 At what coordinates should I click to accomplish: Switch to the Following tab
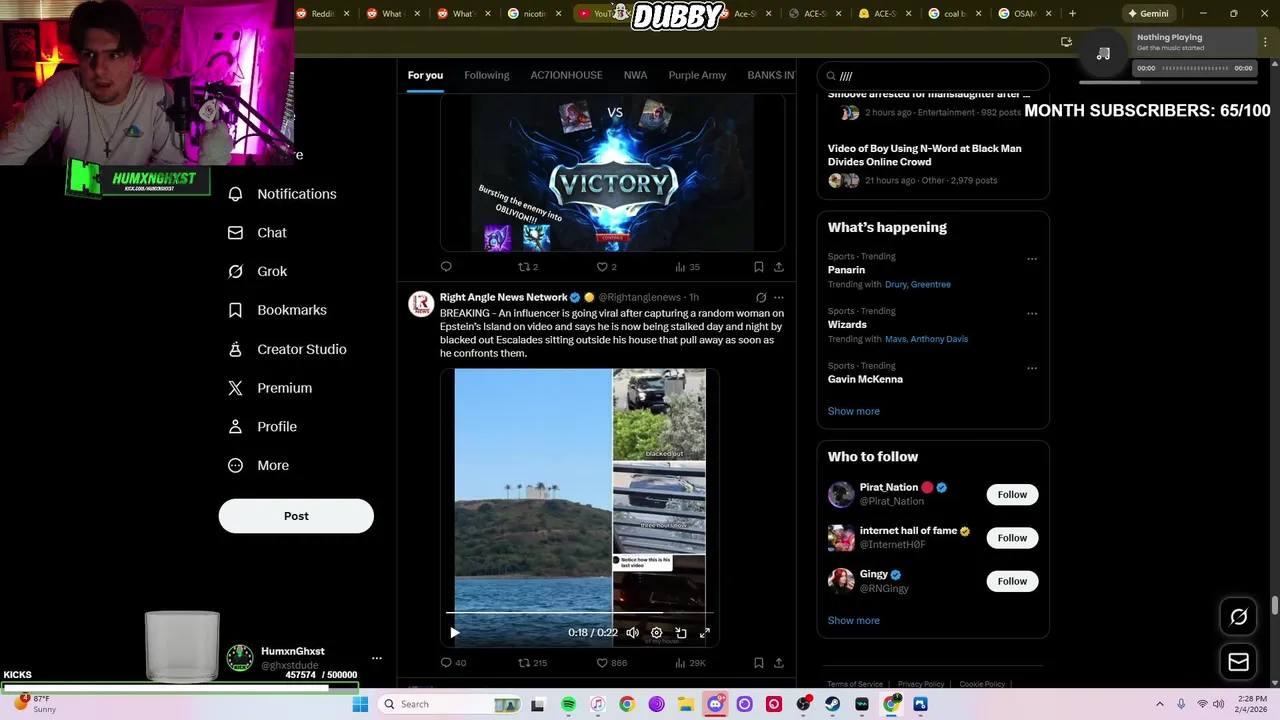click(x=486, y=75)
